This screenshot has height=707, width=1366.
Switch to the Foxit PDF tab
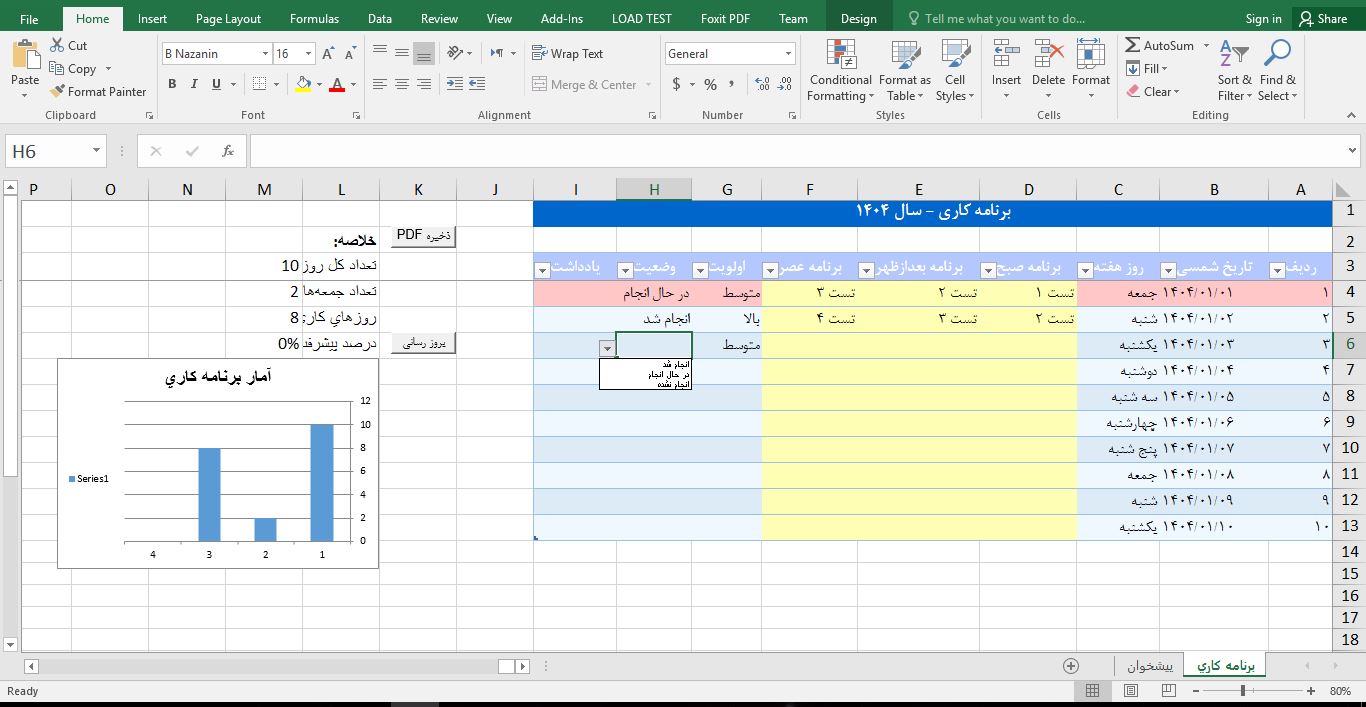point(725,18)
